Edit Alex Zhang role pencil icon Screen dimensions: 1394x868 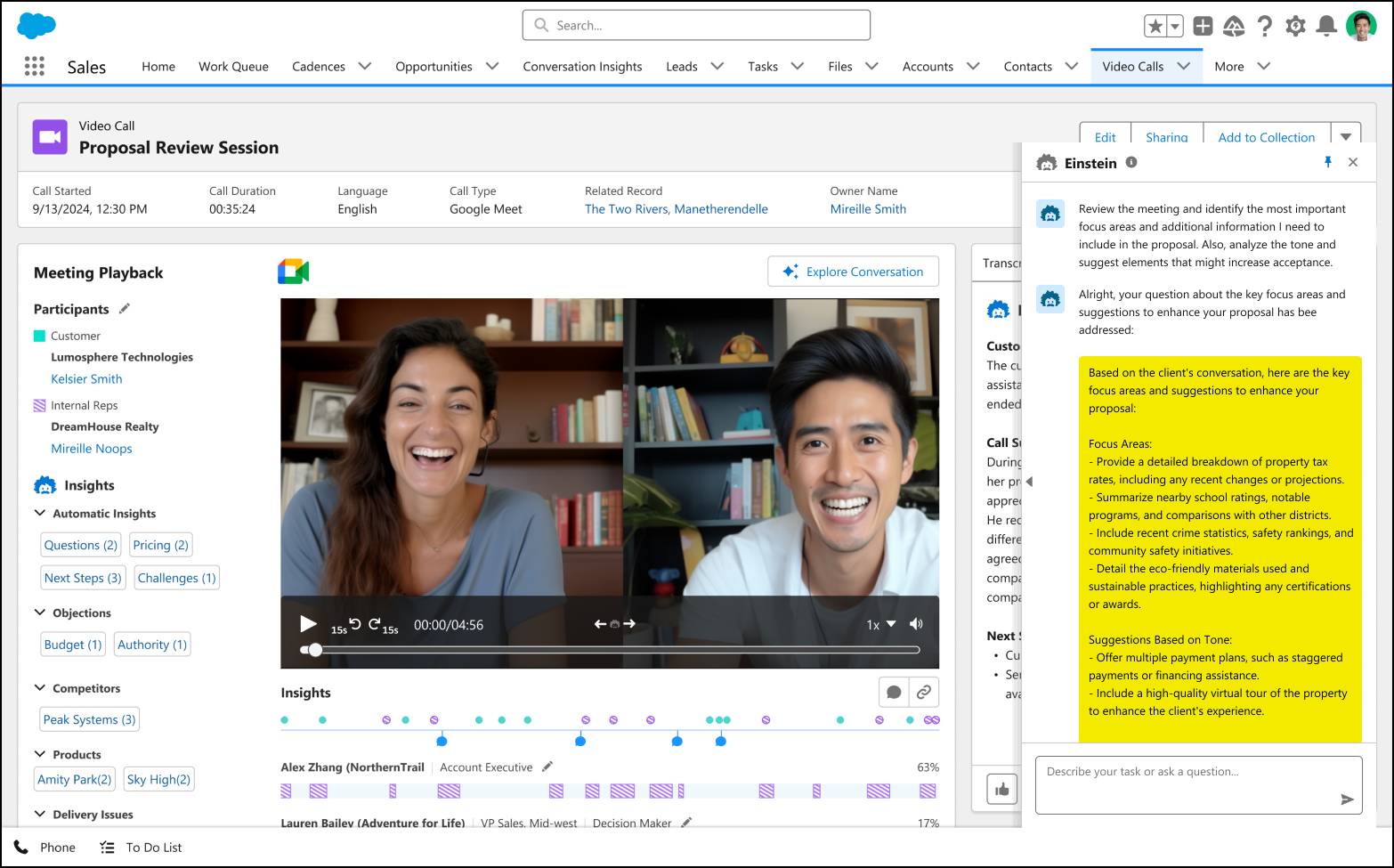[x=547, y=767]
